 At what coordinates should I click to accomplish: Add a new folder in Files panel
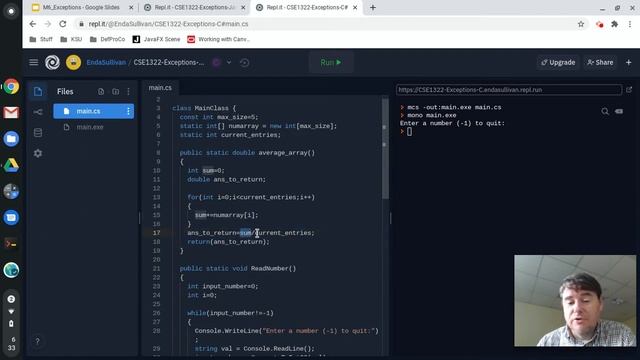click(116, 91)
